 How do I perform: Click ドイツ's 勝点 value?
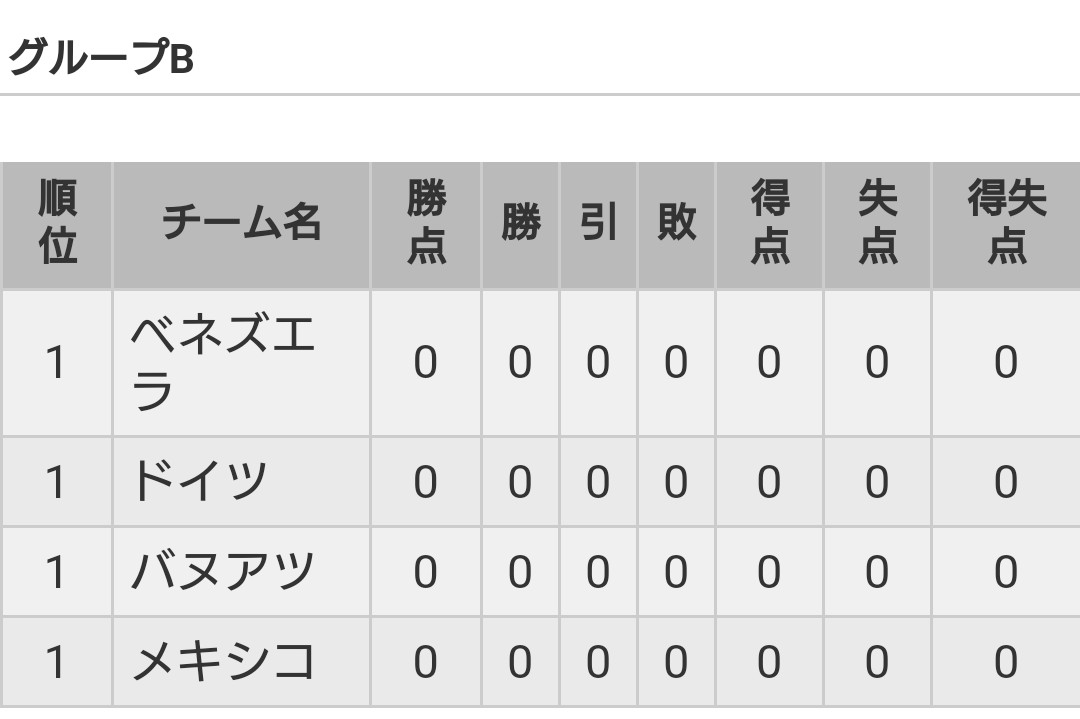pyautogui.click(x=426, y=481)
